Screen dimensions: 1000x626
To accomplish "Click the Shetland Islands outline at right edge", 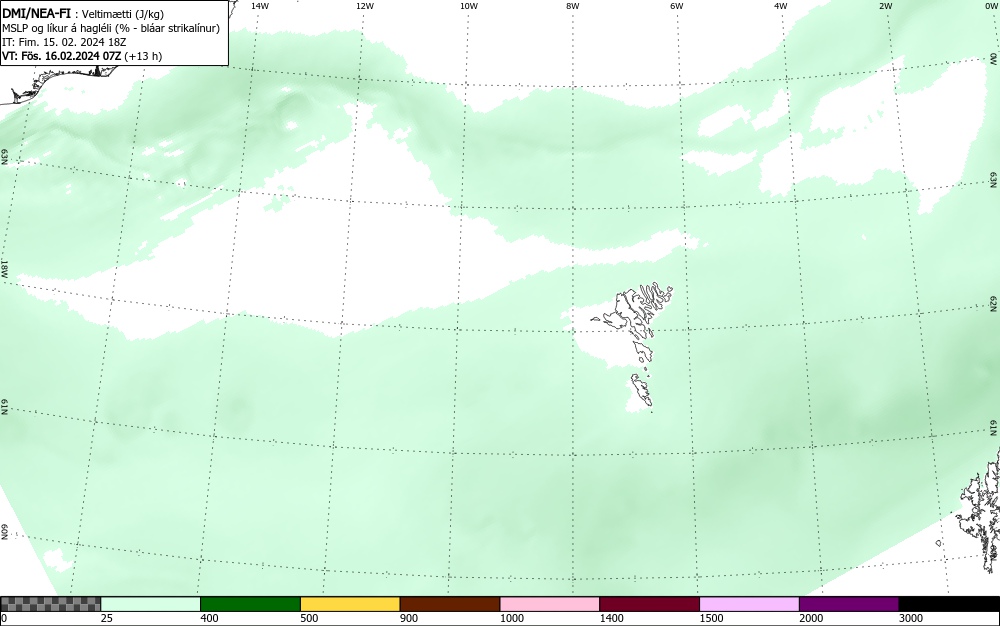I will click(x=980, y=510).
